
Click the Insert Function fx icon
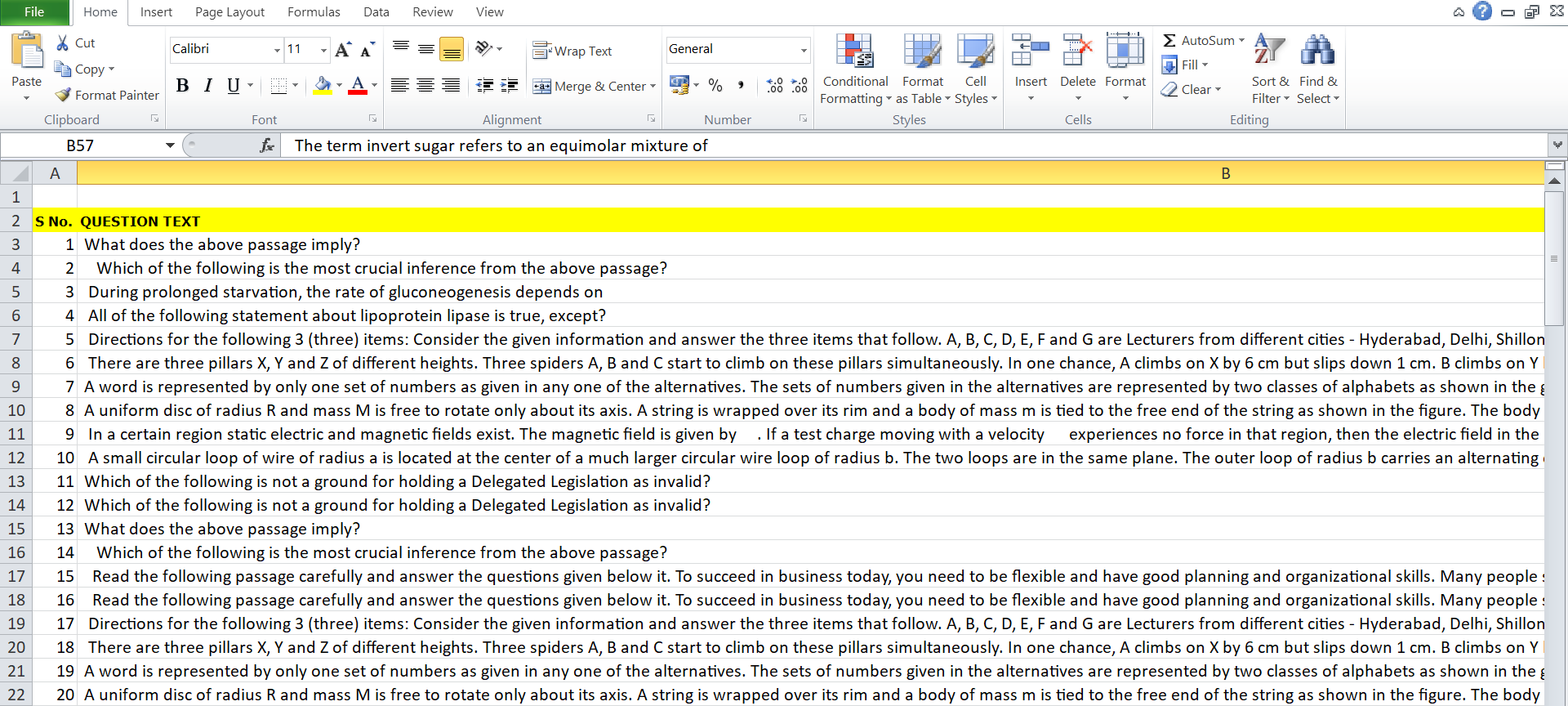(x=266, y=145)
